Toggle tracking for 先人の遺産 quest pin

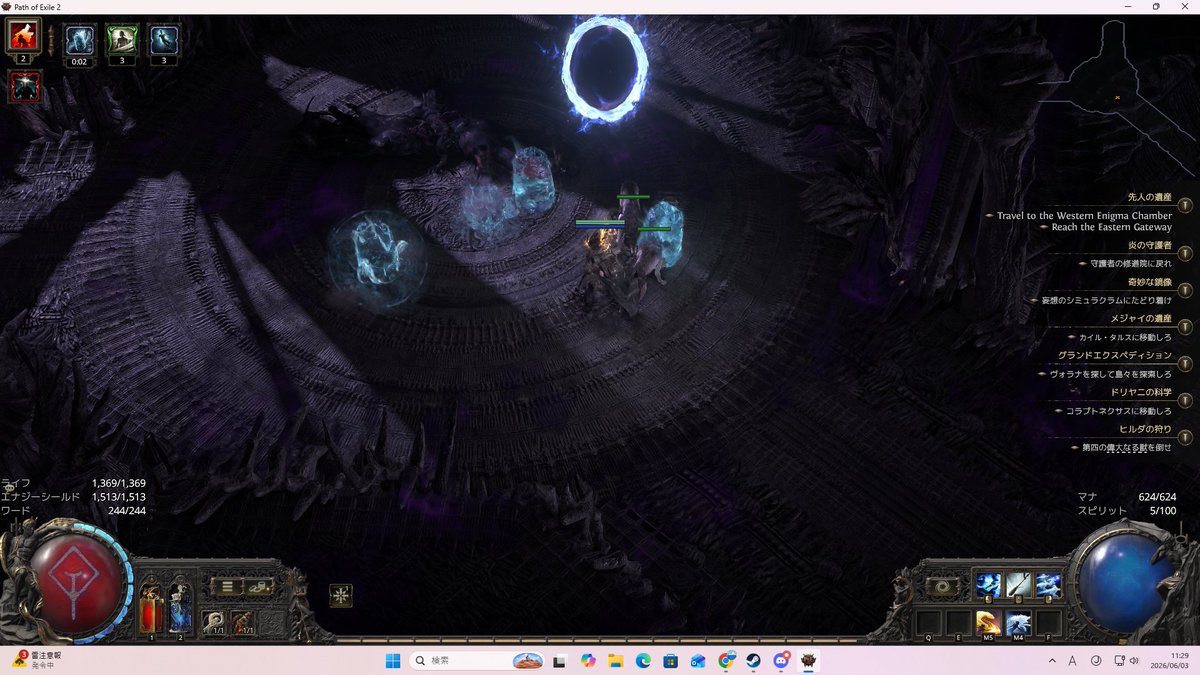[x=1185, y=204]
